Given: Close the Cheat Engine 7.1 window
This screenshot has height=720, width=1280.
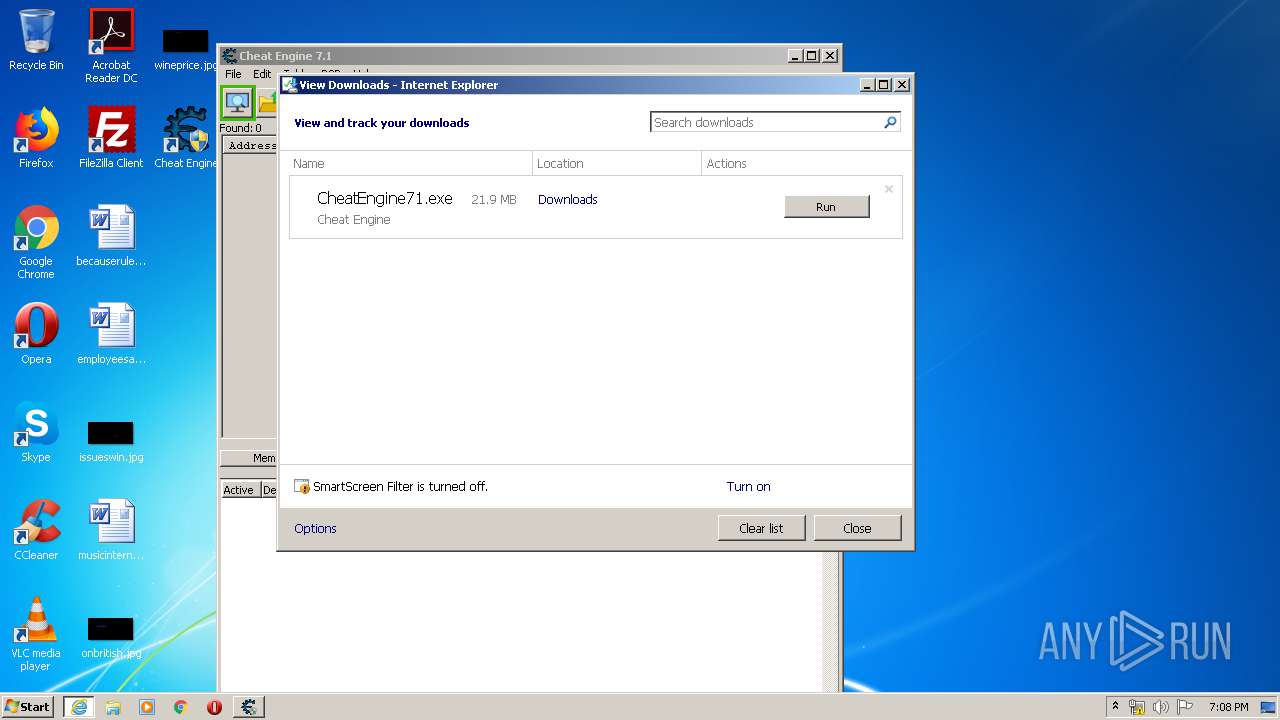Looking at the screenshot, I should click(830, 56).
